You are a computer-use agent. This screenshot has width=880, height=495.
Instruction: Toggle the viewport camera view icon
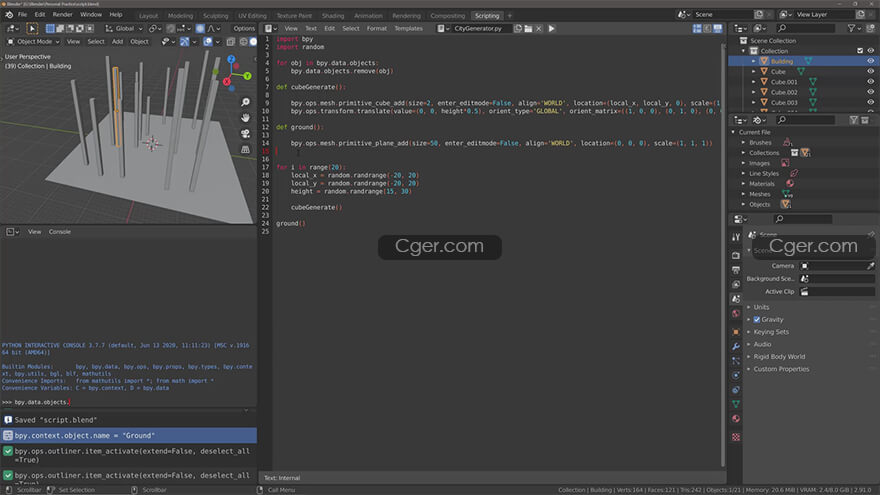(245, 134)
